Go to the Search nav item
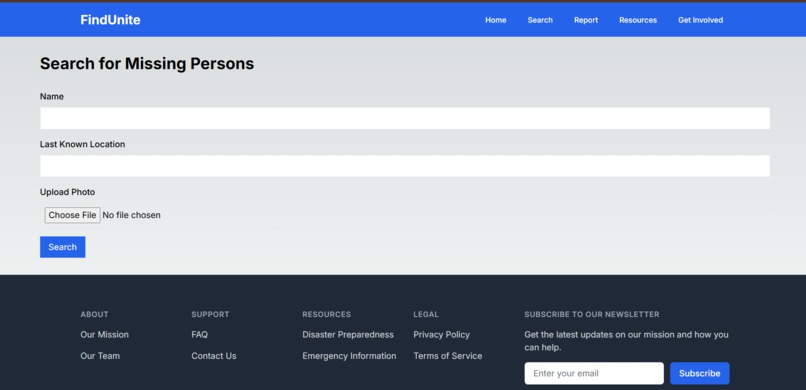Viewport: 806px width, 390px height. point(540,20)
